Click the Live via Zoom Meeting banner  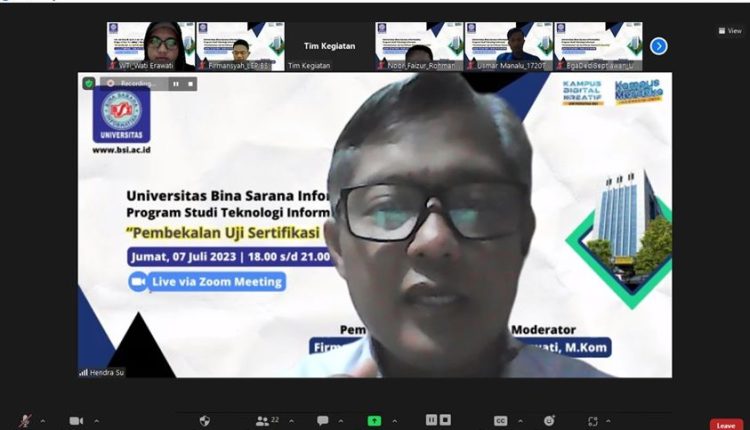207,282
